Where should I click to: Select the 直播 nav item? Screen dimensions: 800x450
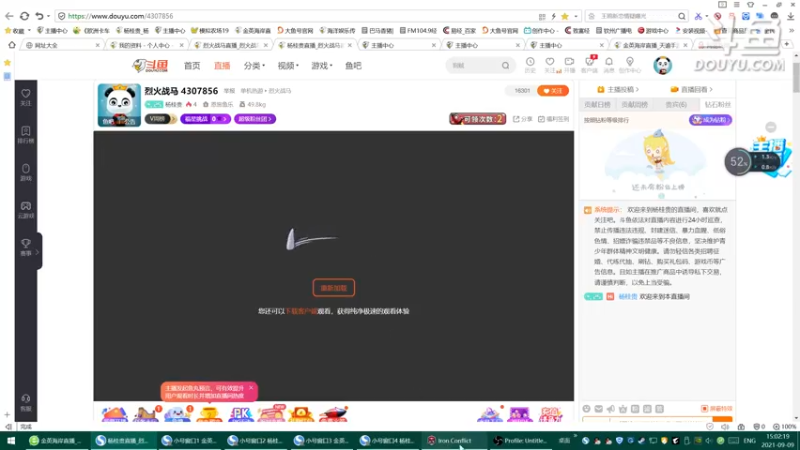pos(222,66)
